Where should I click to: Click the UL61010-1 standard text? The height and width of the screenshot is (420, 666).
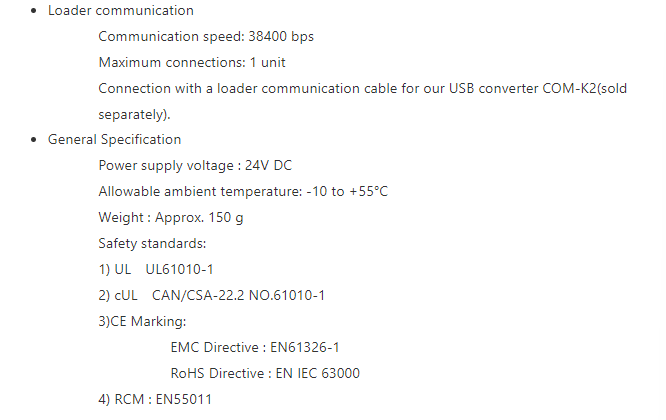tap(179, 269)
